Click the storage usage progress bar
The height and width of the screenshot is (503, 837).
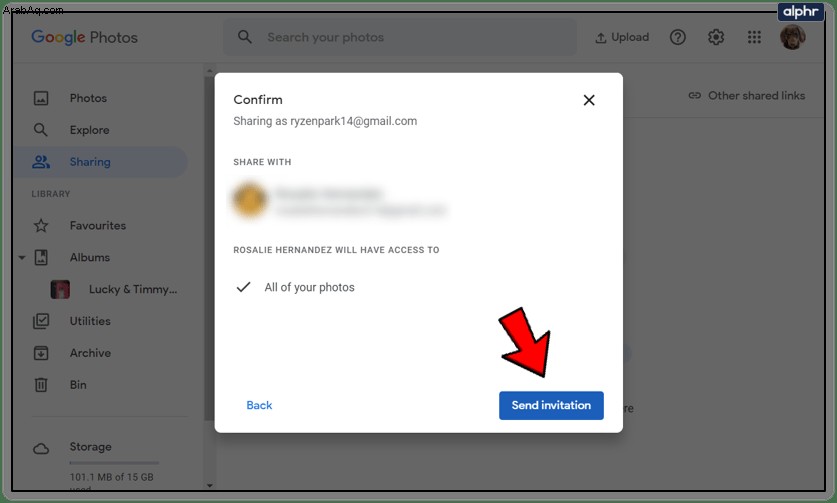(114, 463)
